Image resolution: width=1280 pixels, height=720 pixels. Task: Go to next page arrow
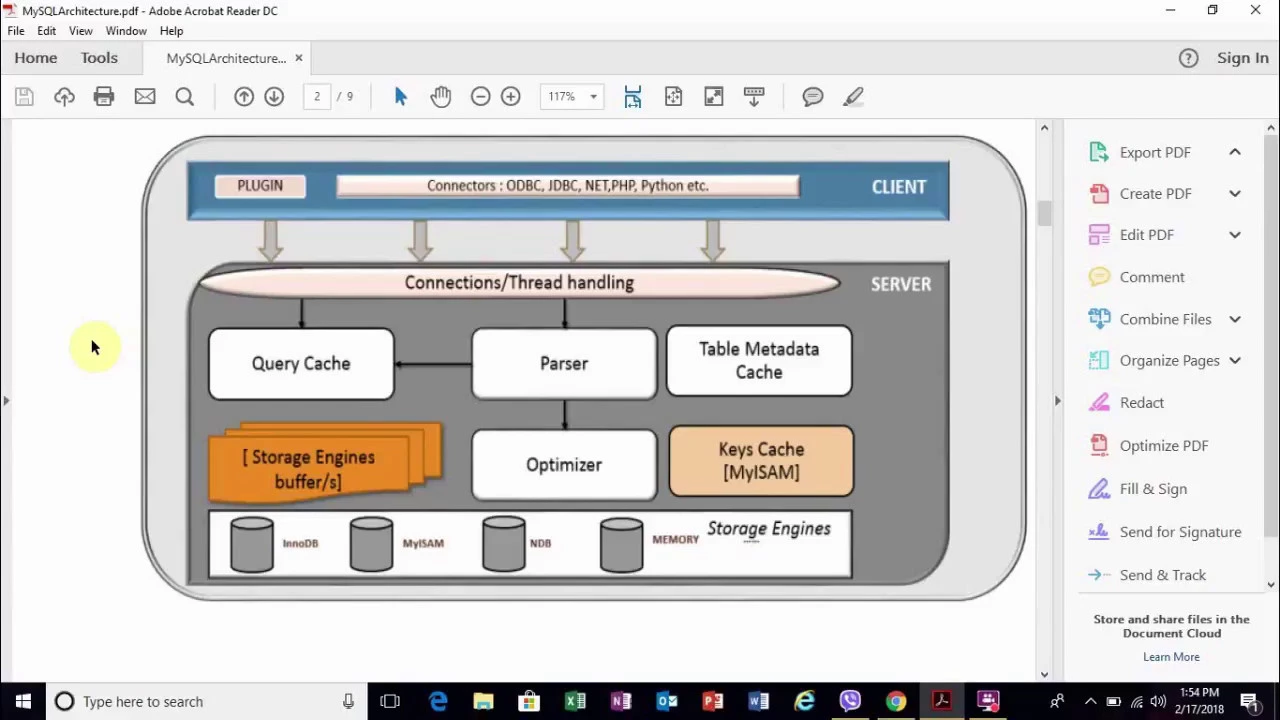point(274,97)
